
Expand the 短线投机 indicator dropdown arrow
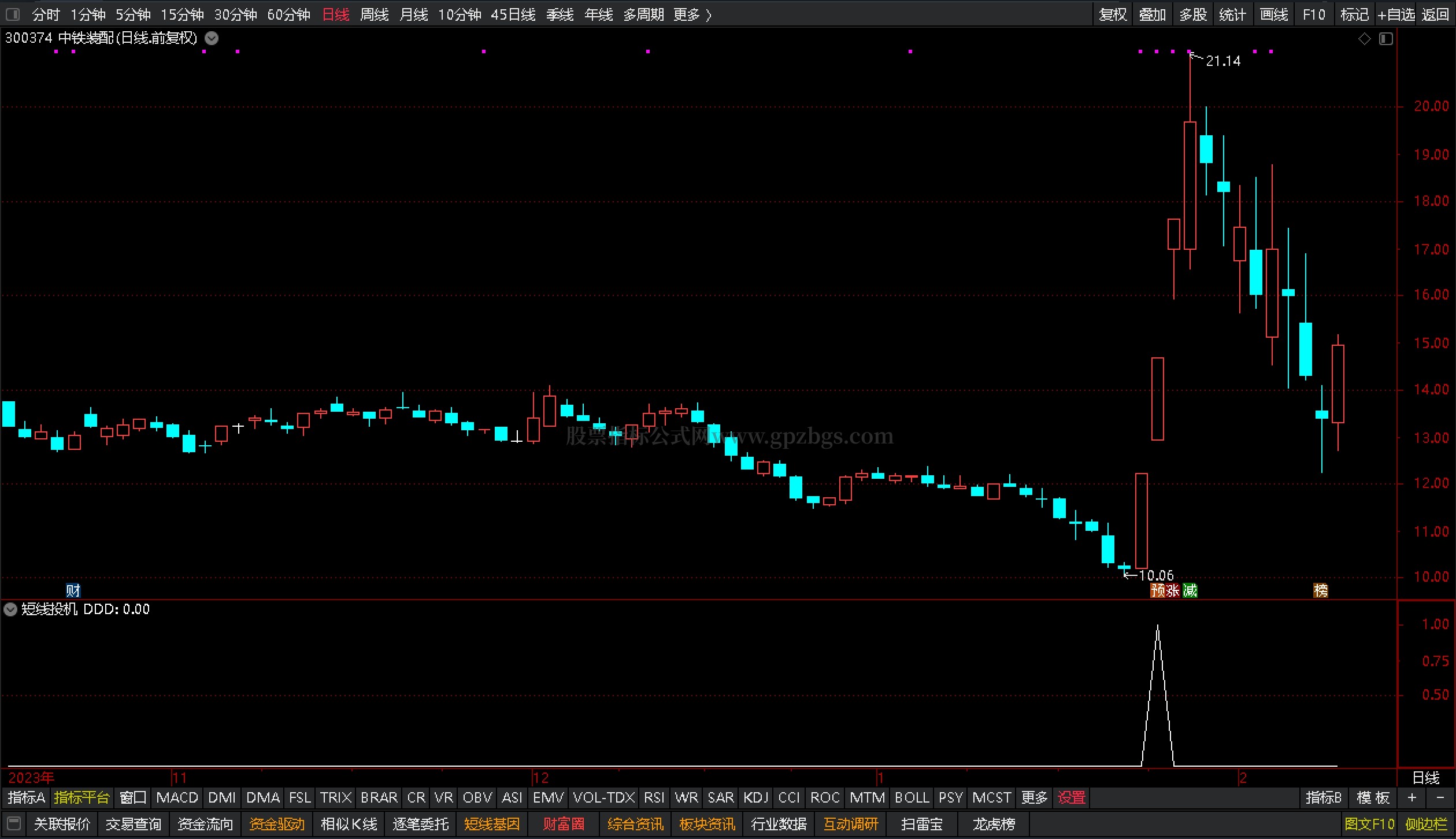tap(10, 609)
